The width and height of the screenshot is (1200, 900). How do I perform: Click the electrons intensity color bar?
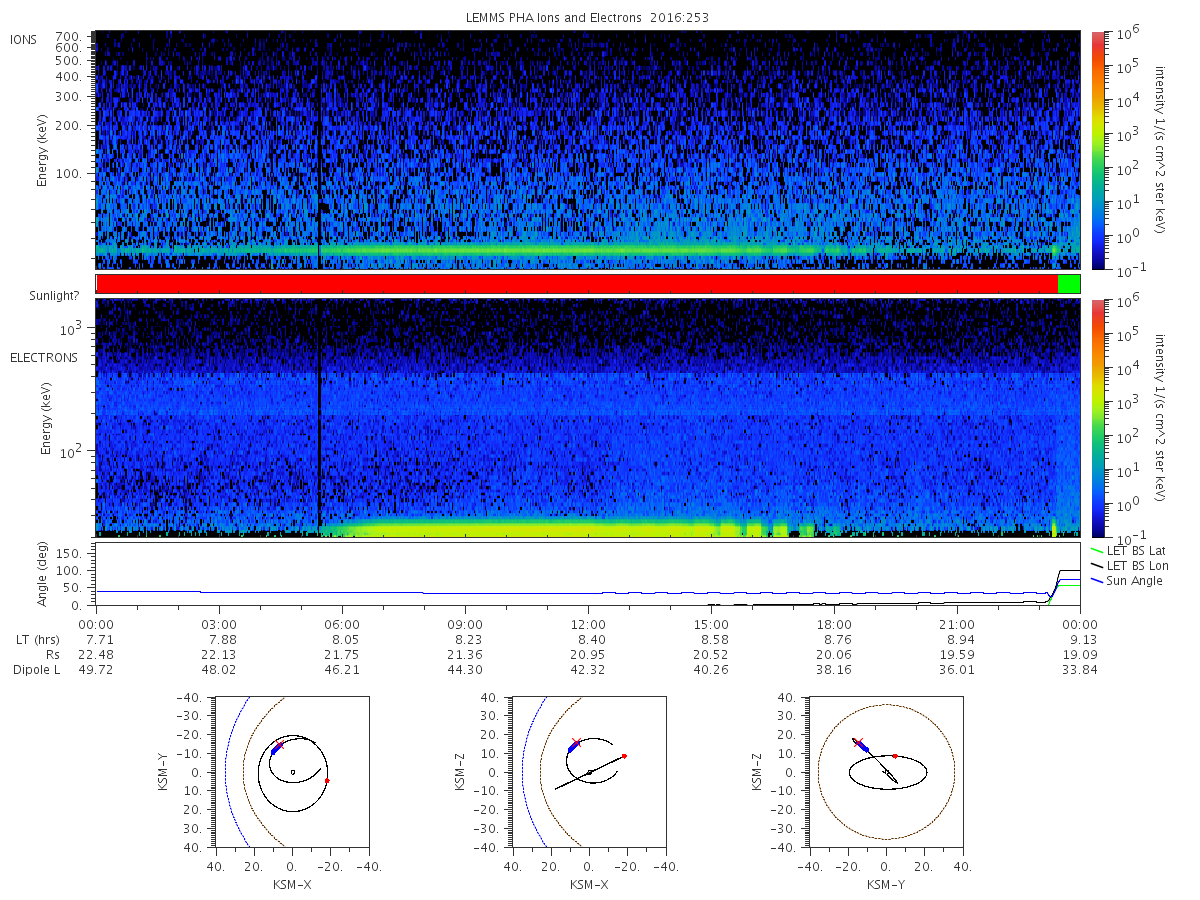(1098, 417)
